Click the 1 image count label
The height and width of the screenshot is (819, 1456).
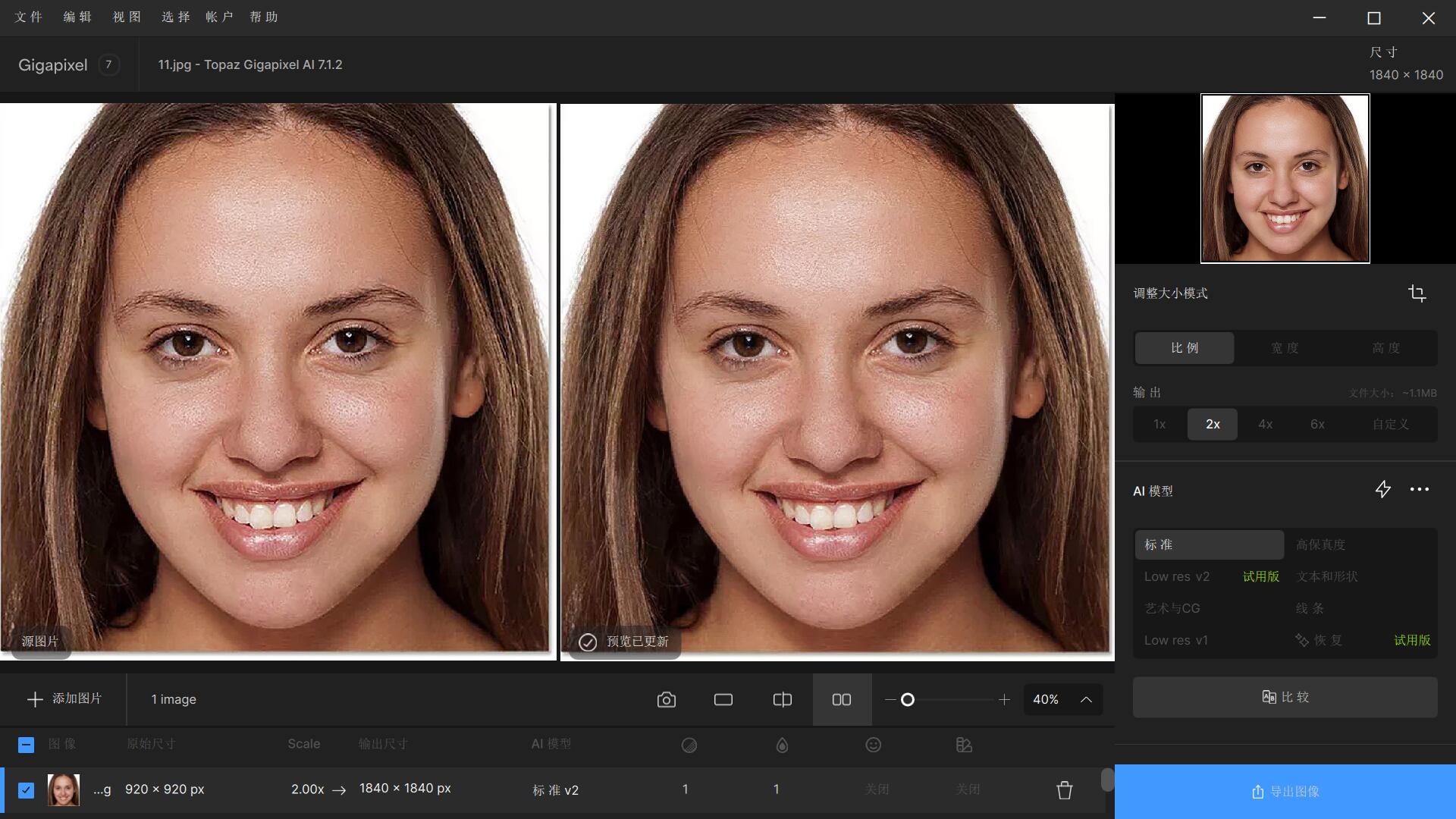tap(174, 699)
